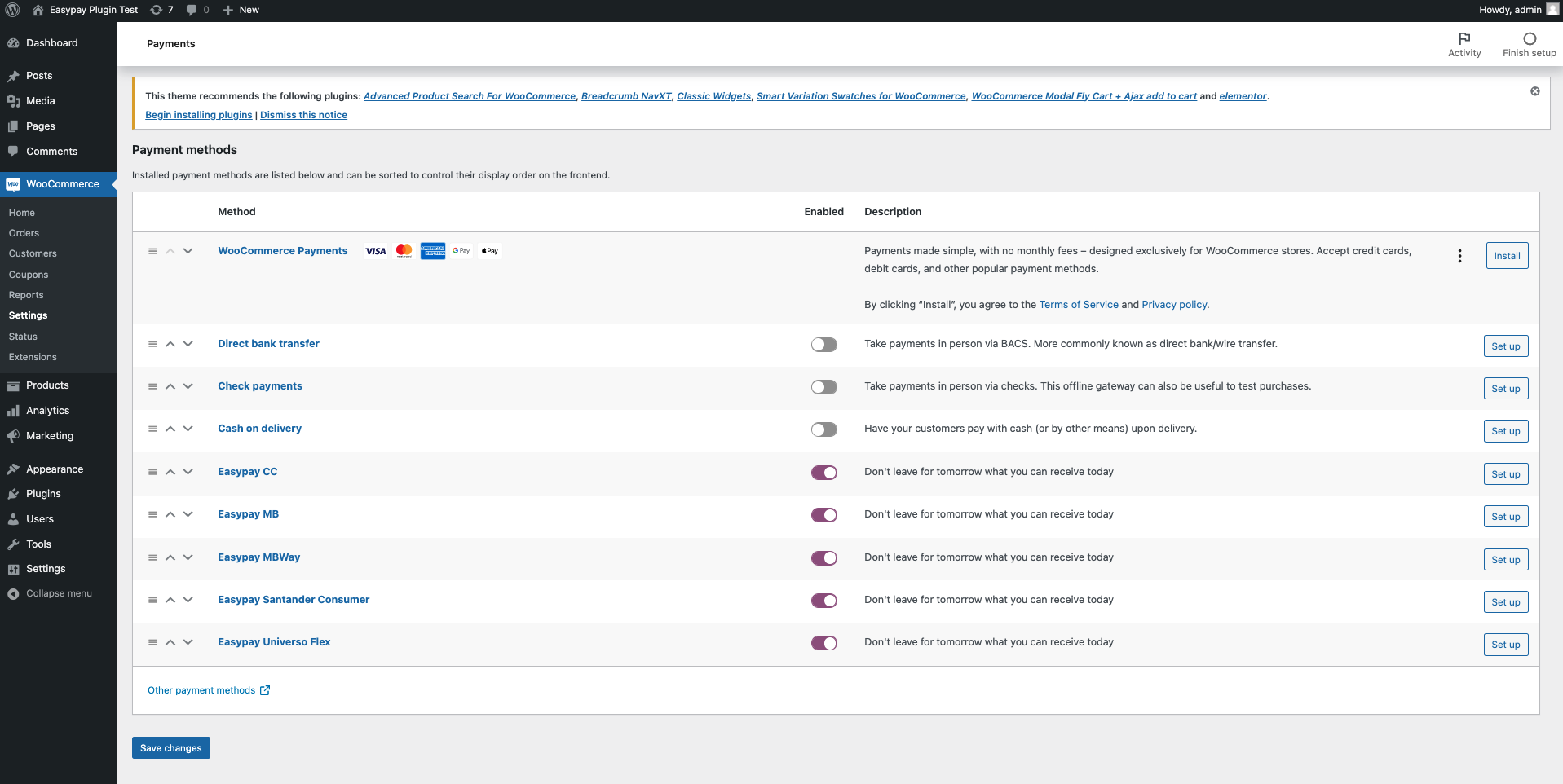Click the drag handle for Easypay MBWay

click(x=152, y=557)
